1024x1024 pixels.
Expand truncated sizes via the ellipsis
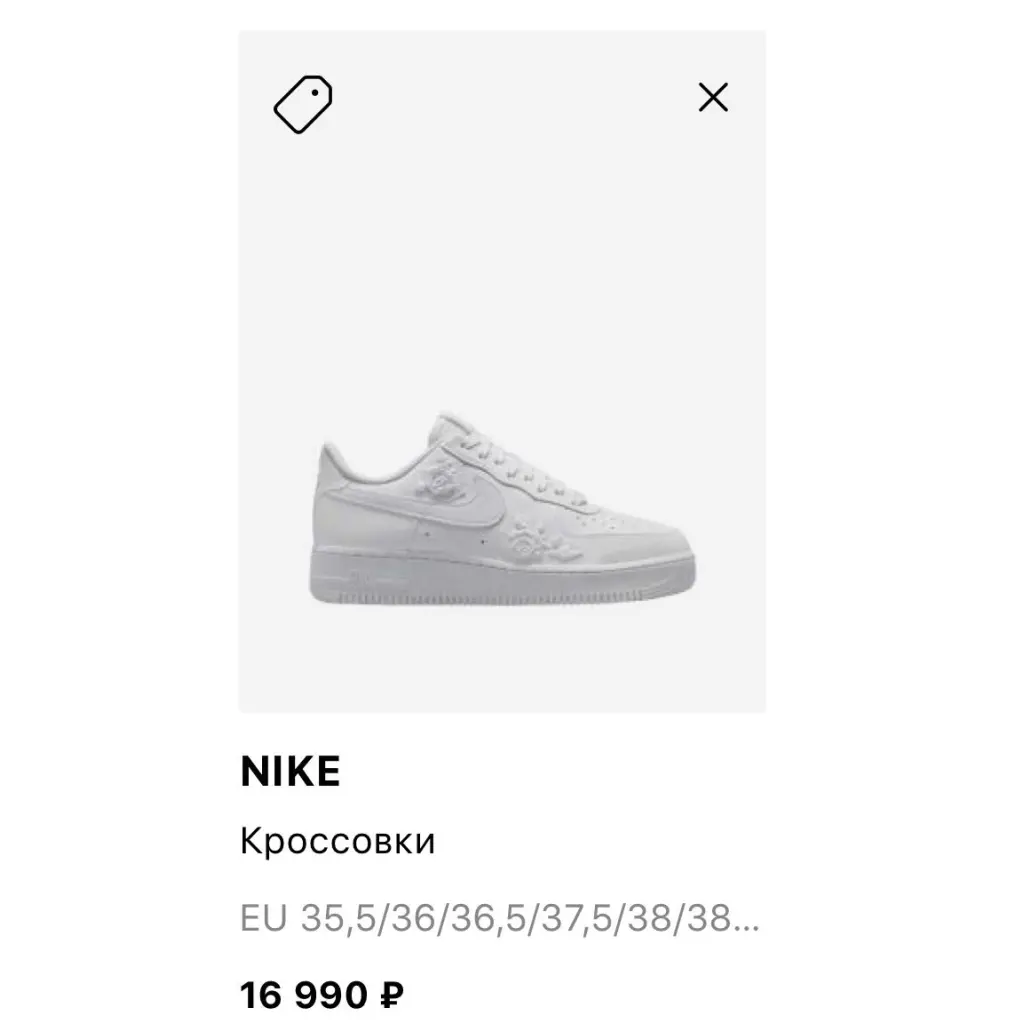tap(747, 918)
